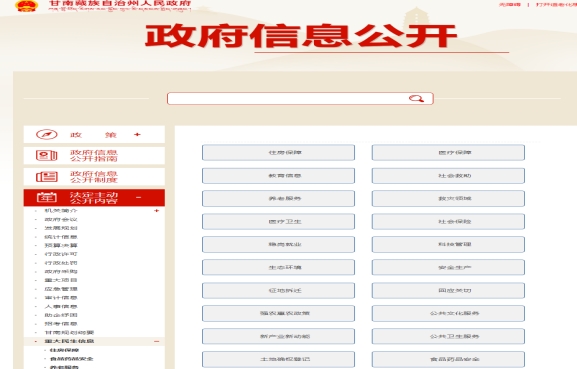Screen dimensions: 577x369
Task: Expand the 政策 section with plus sign
Action: click(137, 135)
